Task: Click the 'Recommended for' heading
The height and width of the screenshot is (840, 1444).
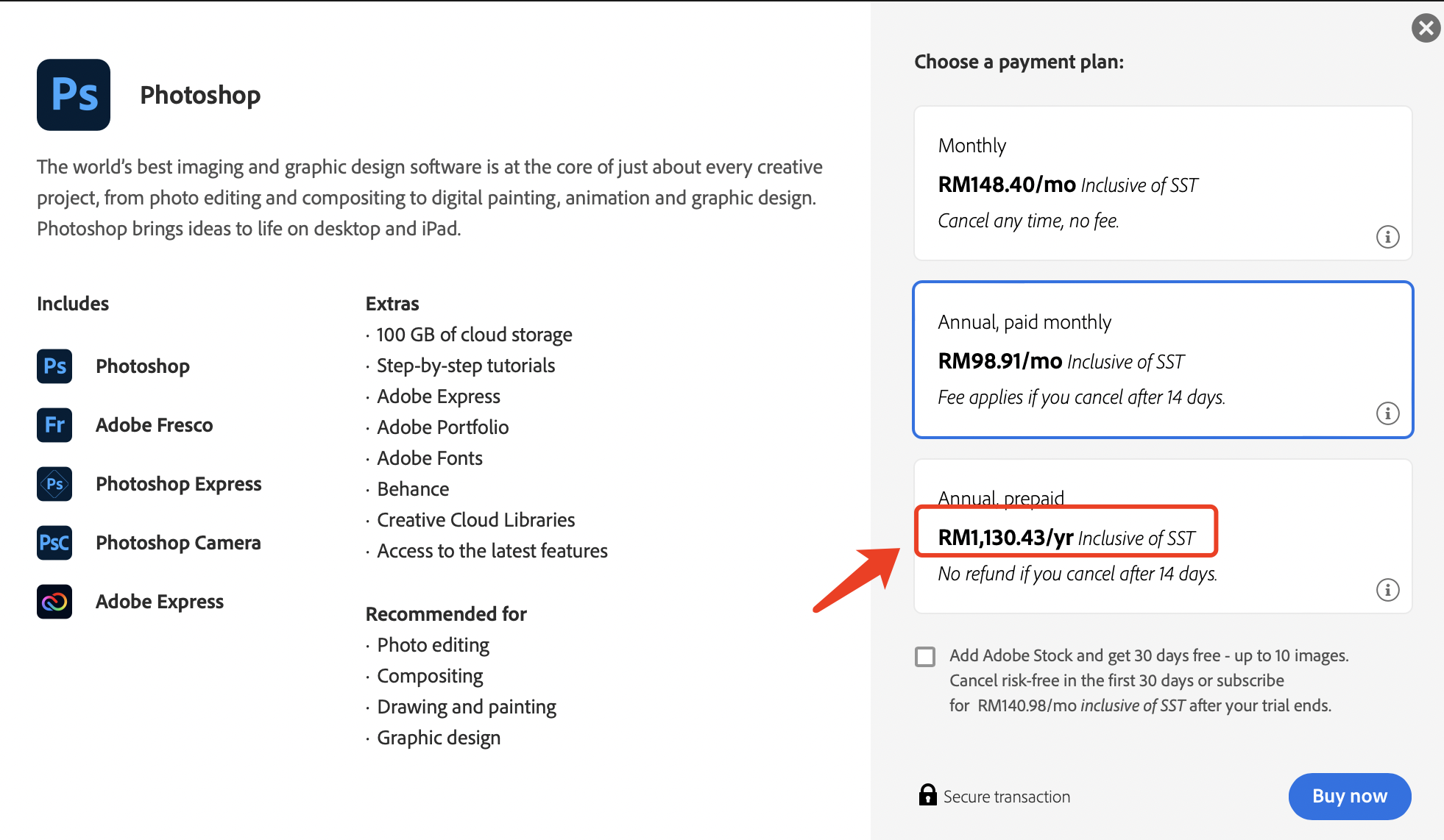Action: (446, 614)
